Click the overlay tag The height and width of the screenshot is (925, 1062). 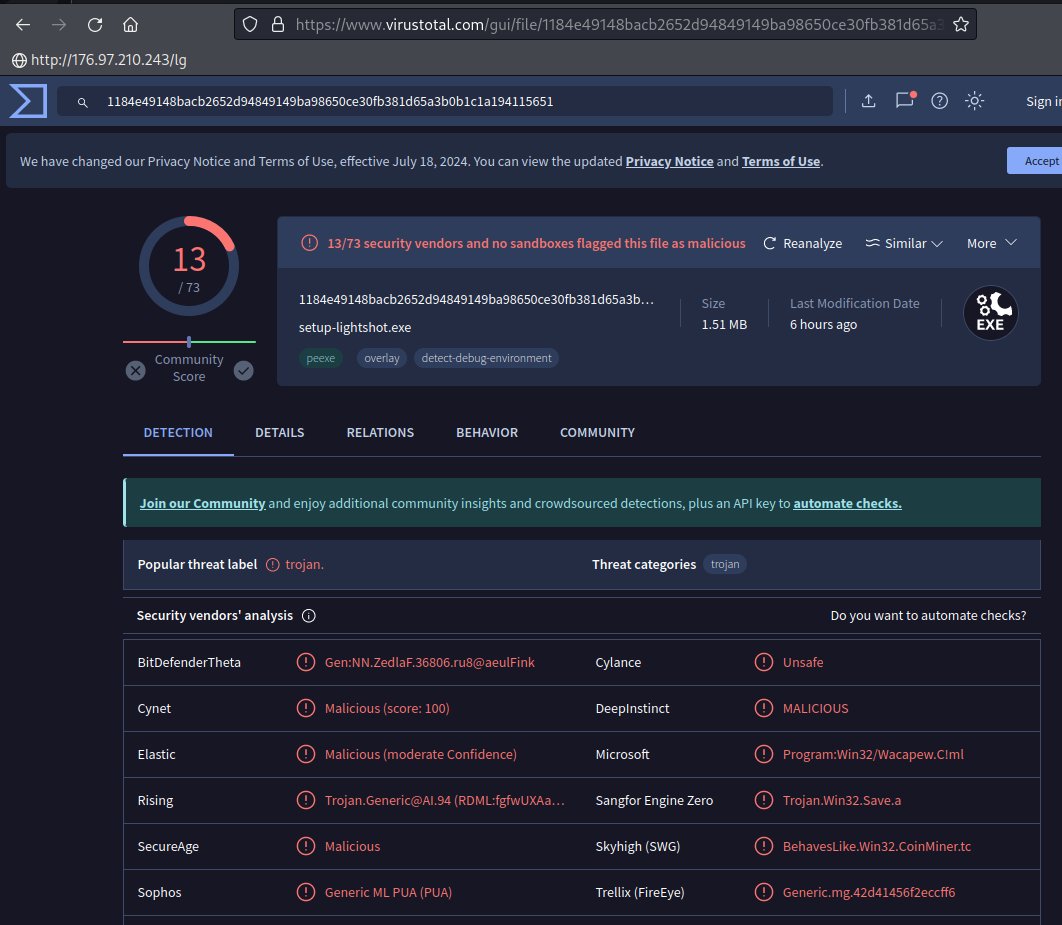[382, 358]
